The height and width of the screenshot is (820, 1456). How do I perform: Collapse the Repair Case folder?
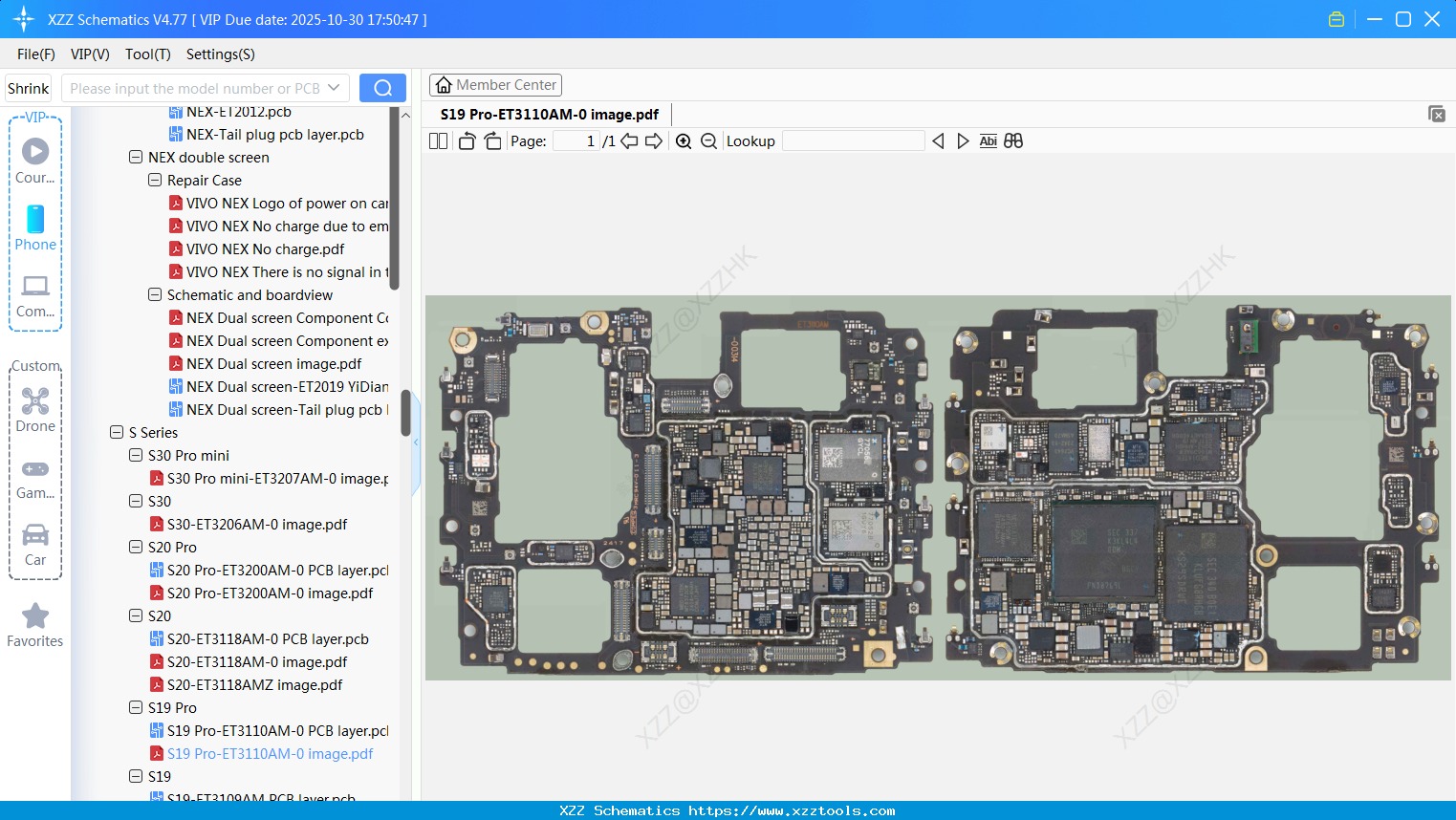(x=155, y=181)
